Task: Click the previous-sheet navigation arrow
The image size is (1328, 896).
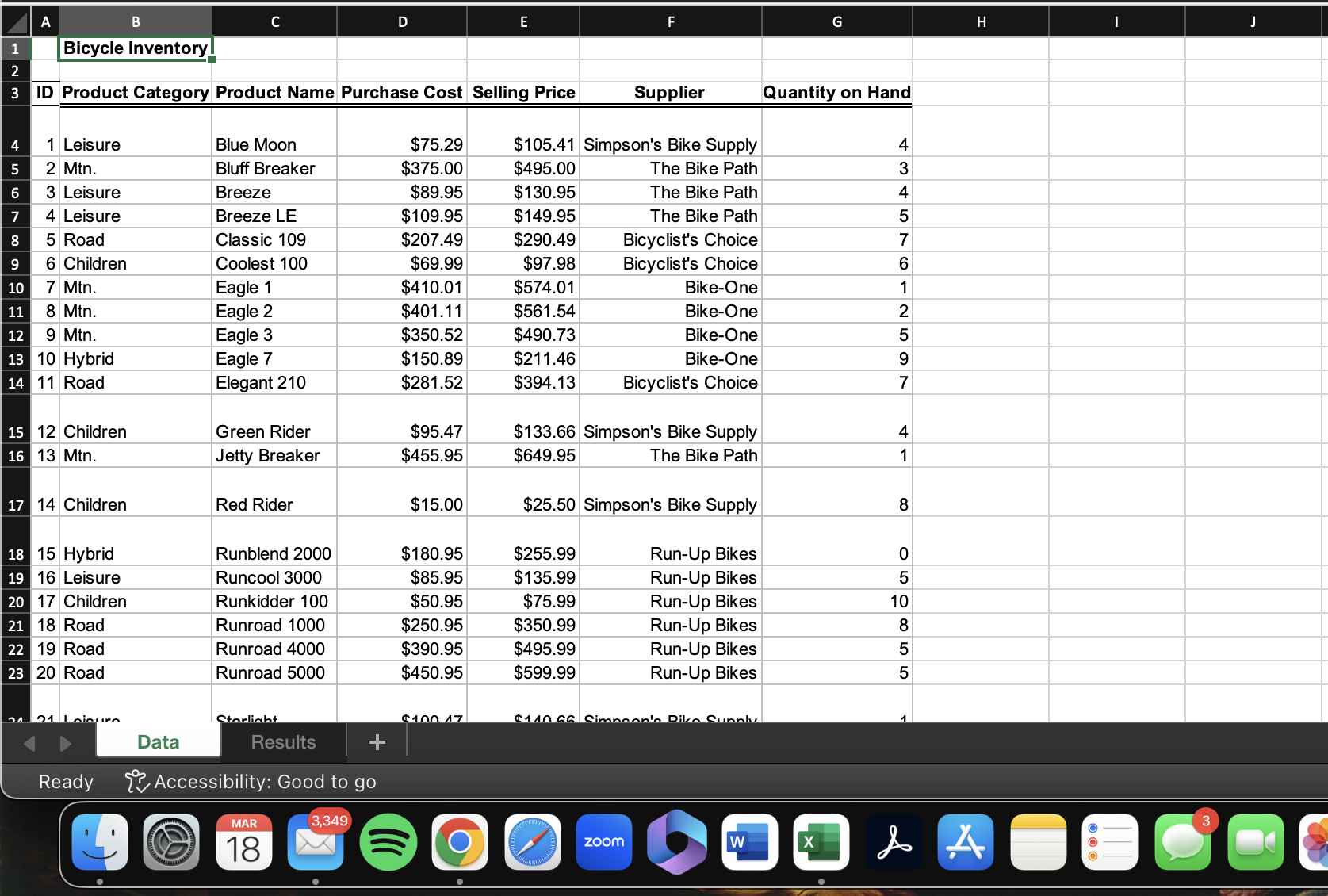Action: pyautogui.click(x=29, y=743)
